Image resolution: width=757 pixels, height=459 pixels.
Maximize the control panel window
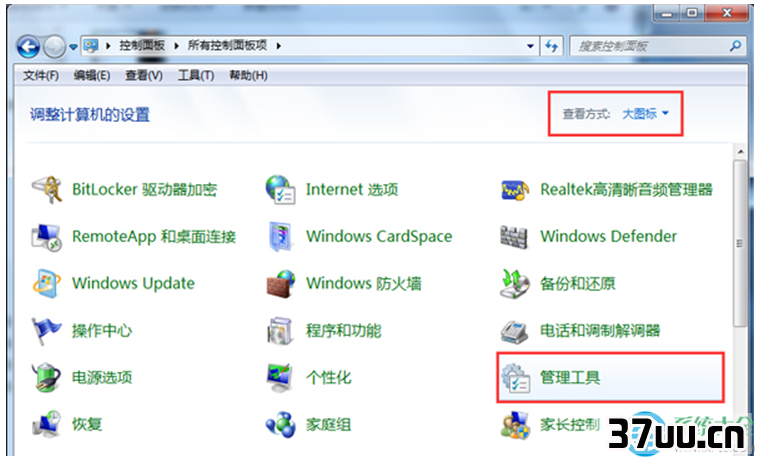(x=692, y=13)
